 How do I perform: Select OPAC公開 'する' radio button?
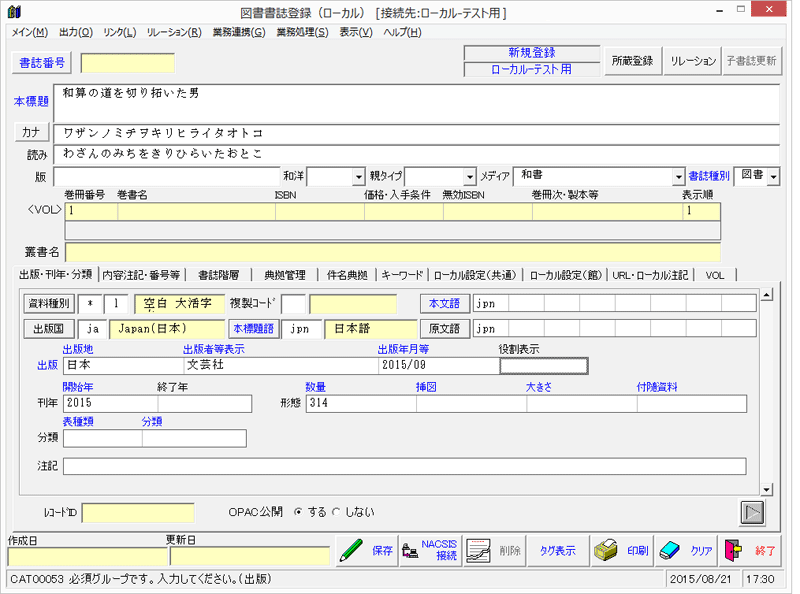click(x=298, y=512)
